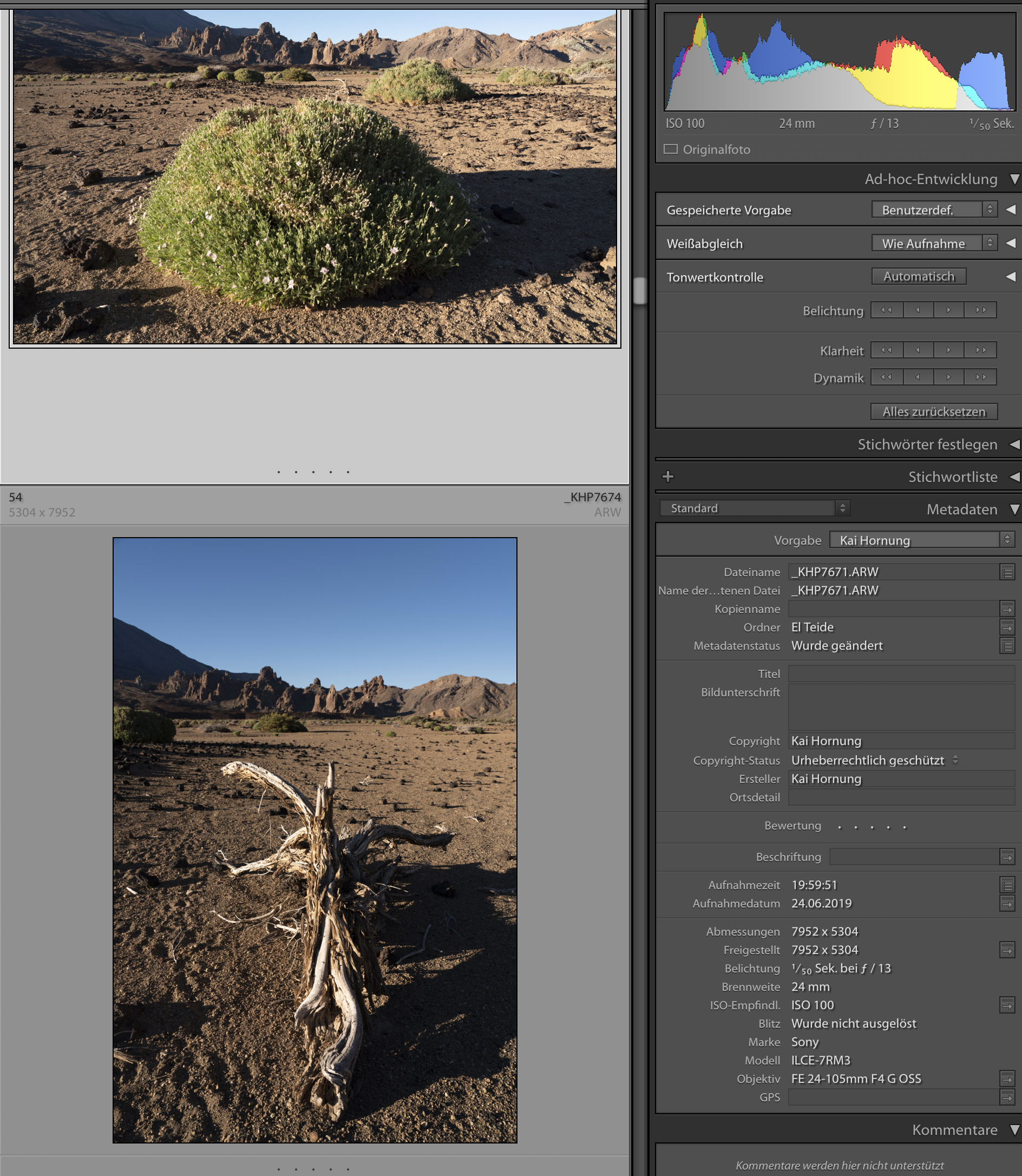Viewport: 1022px width, 1176px height.
Task: Click the Metadatenstatus list icon
Action: click(1007, 645)
